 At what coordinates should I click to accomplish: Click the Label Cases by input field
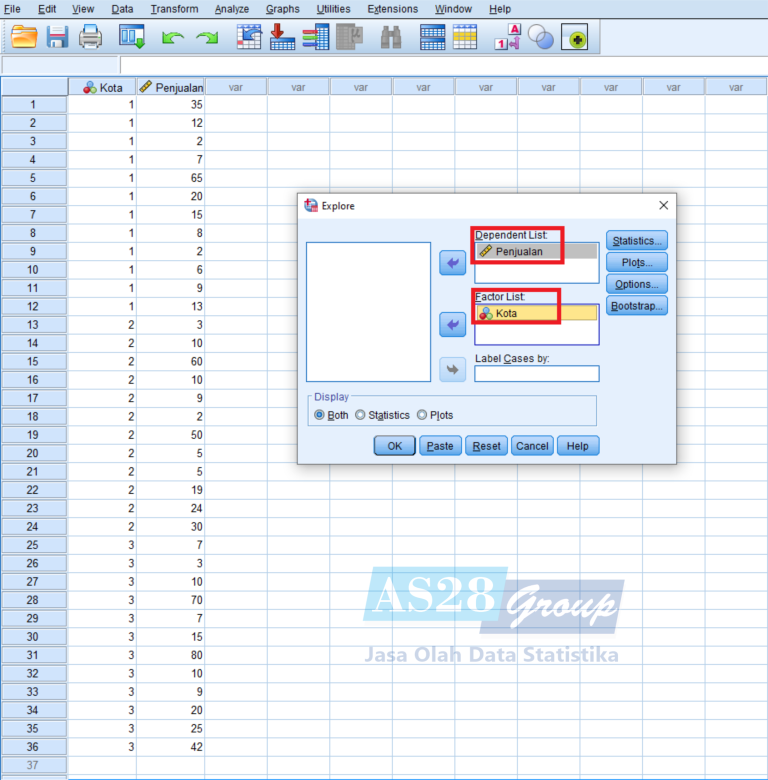[536, 374]
